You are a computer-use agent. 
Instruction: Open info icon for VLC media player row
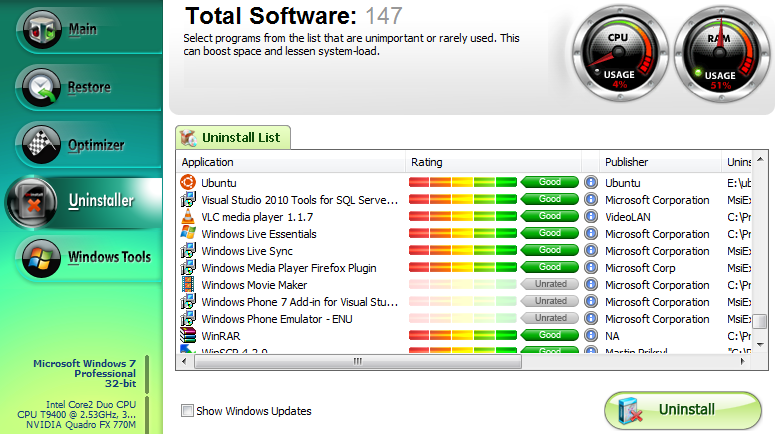click(591, 217)
